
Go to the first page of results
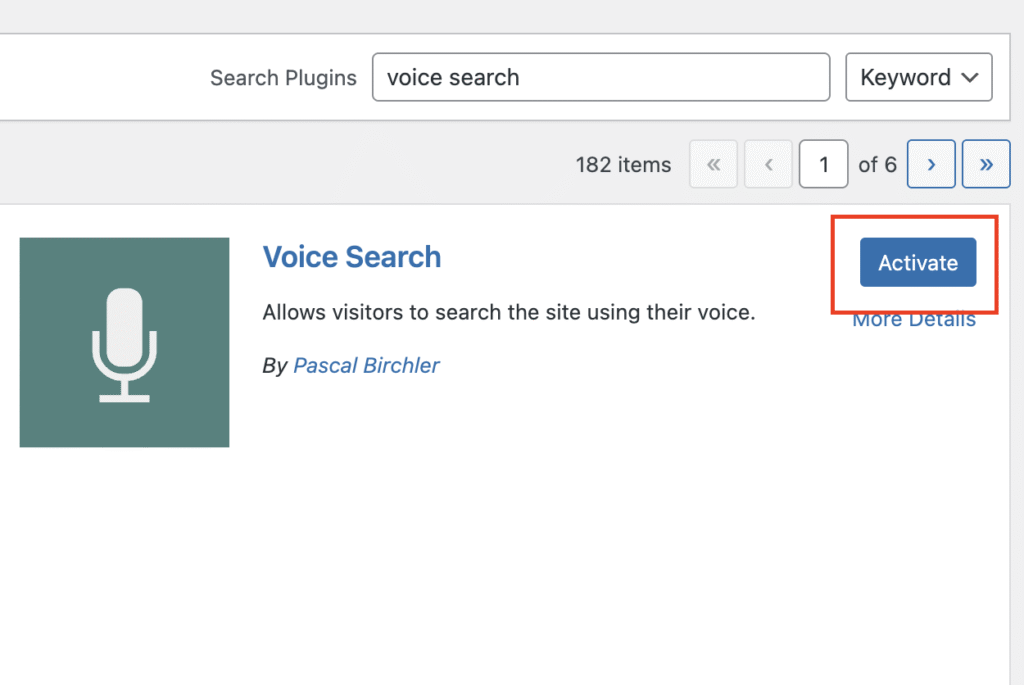(713, 165)
